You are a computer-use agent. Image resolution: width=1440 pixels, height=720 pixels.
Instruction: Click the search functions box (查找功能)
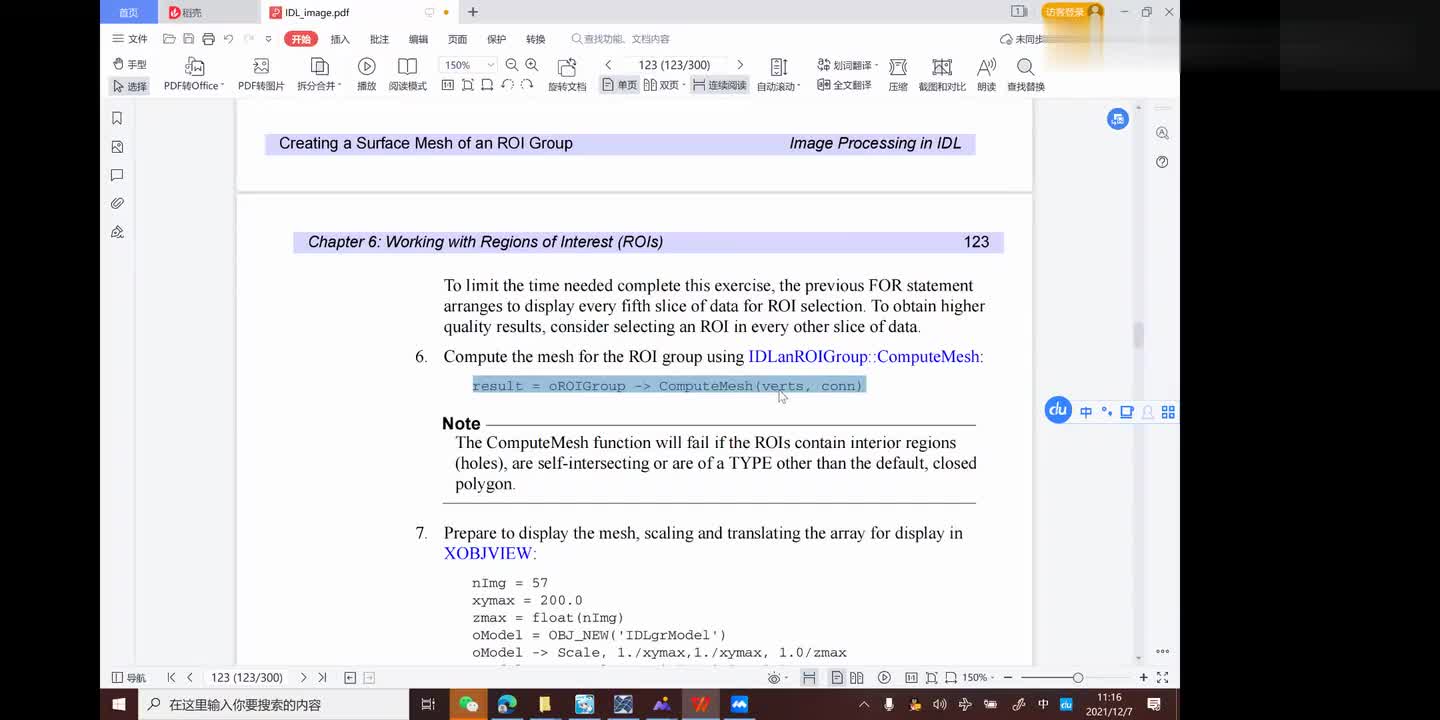click(620, 39)
